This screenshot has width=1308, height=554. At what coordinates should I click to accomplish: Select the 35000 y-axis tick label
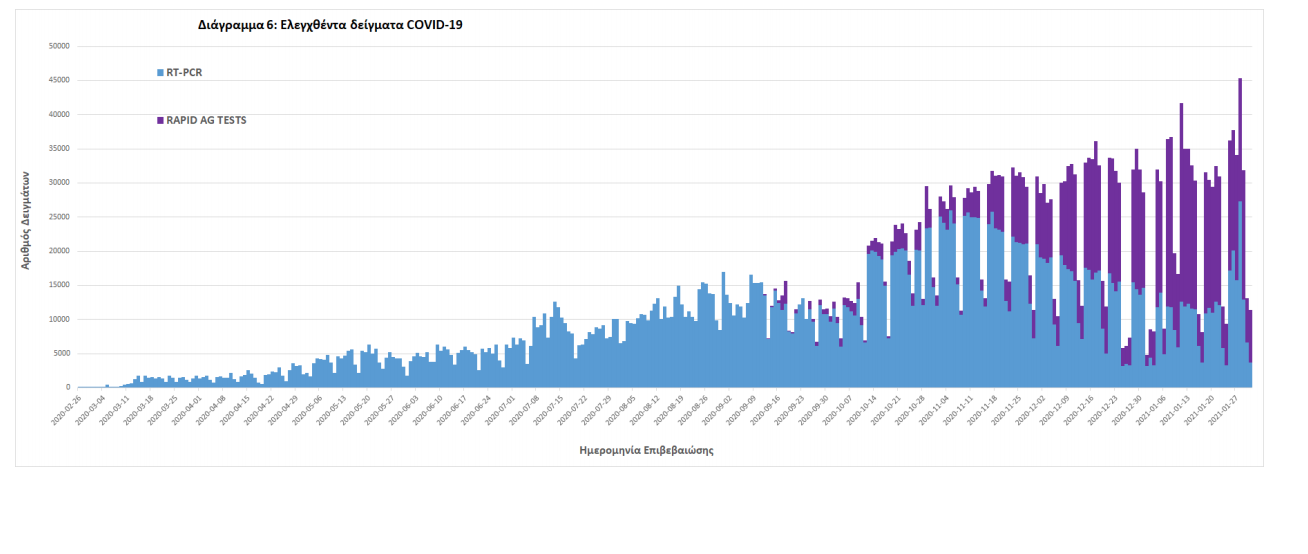[58, 148]
